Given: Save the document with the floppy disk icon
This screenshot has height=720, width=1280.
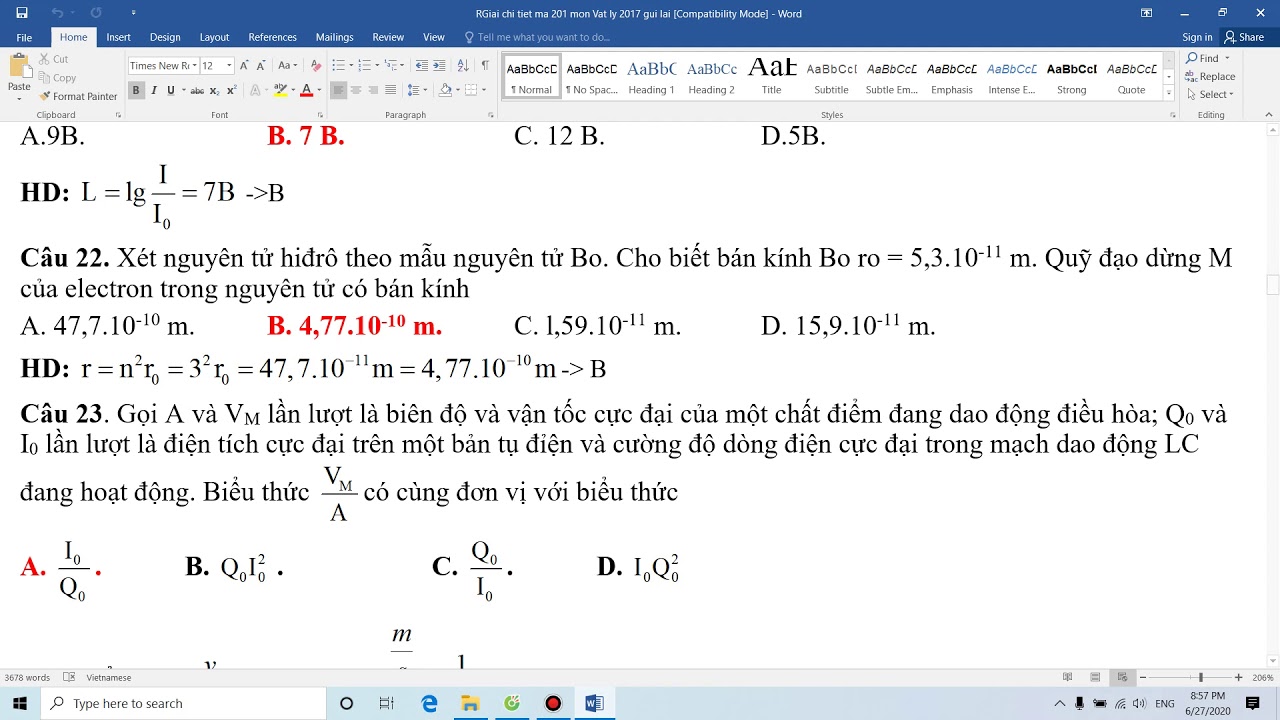Looking at the screenshot, I should pyautogui.click(x=22, y=13).
